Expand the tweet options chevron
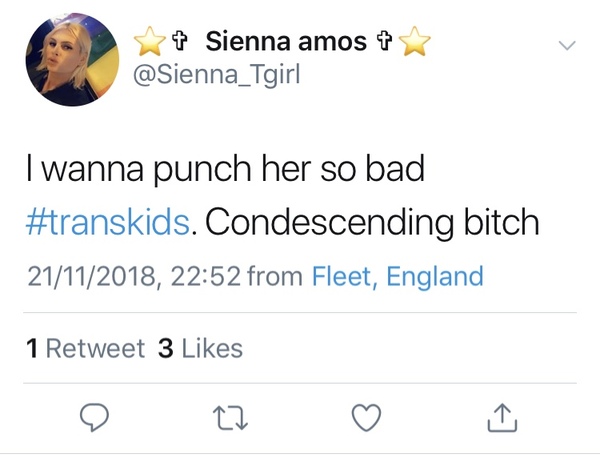The height and width of the screenshot is (462, 600). click(x=566, y=46)
